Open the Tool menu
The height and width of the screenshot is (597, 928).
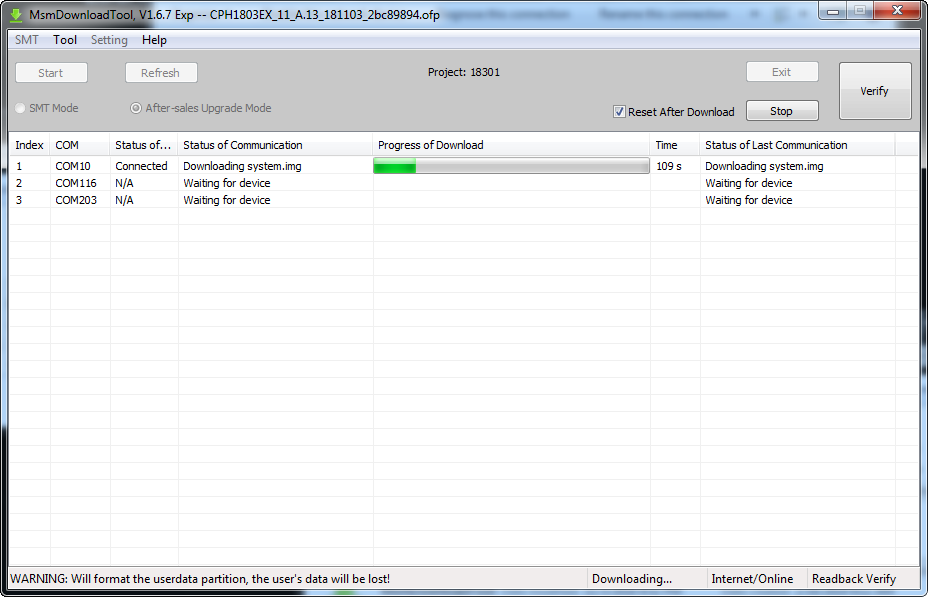tap(65, 40)
